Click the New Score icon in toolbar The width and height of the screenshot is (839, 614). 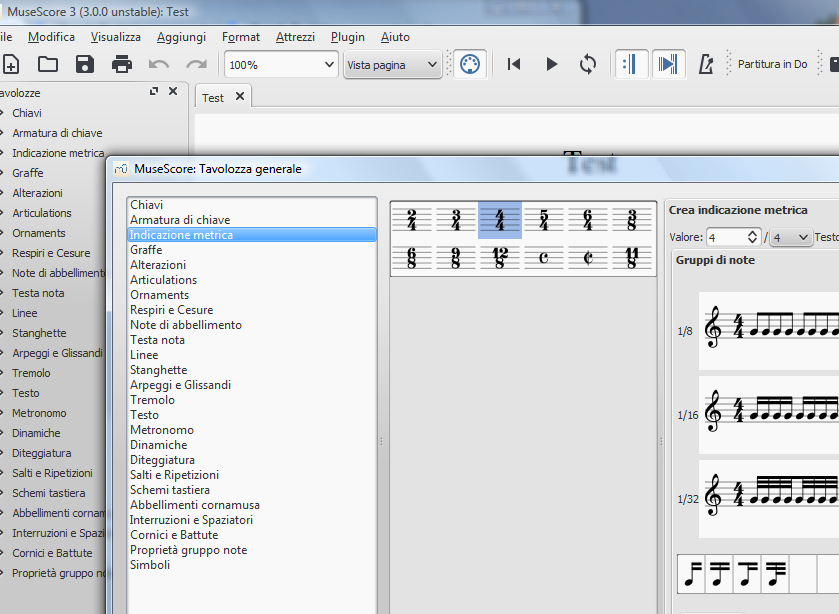[11, 64]
